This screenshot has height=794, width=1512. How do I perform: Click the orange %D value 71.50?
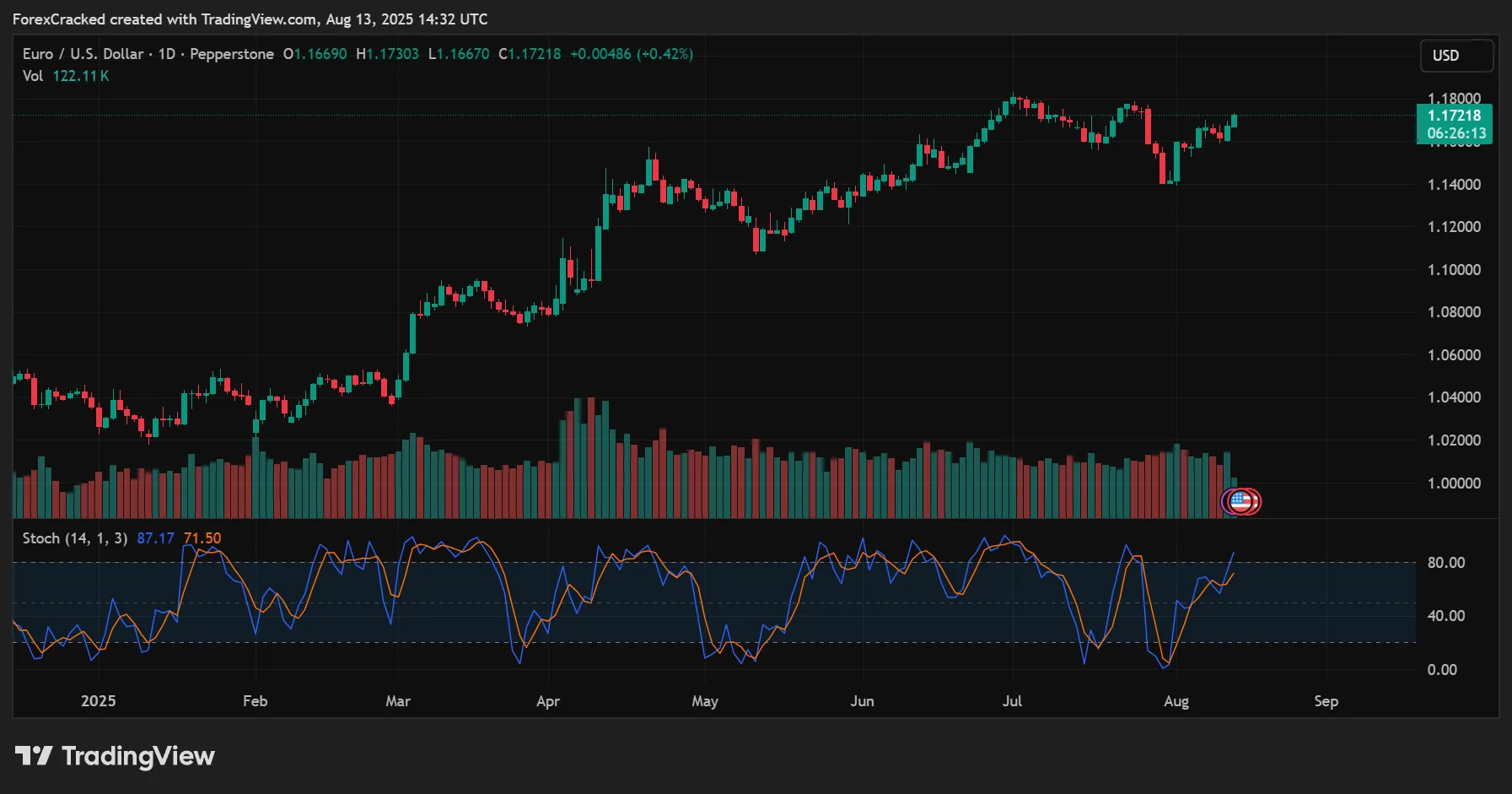[202, 537]
